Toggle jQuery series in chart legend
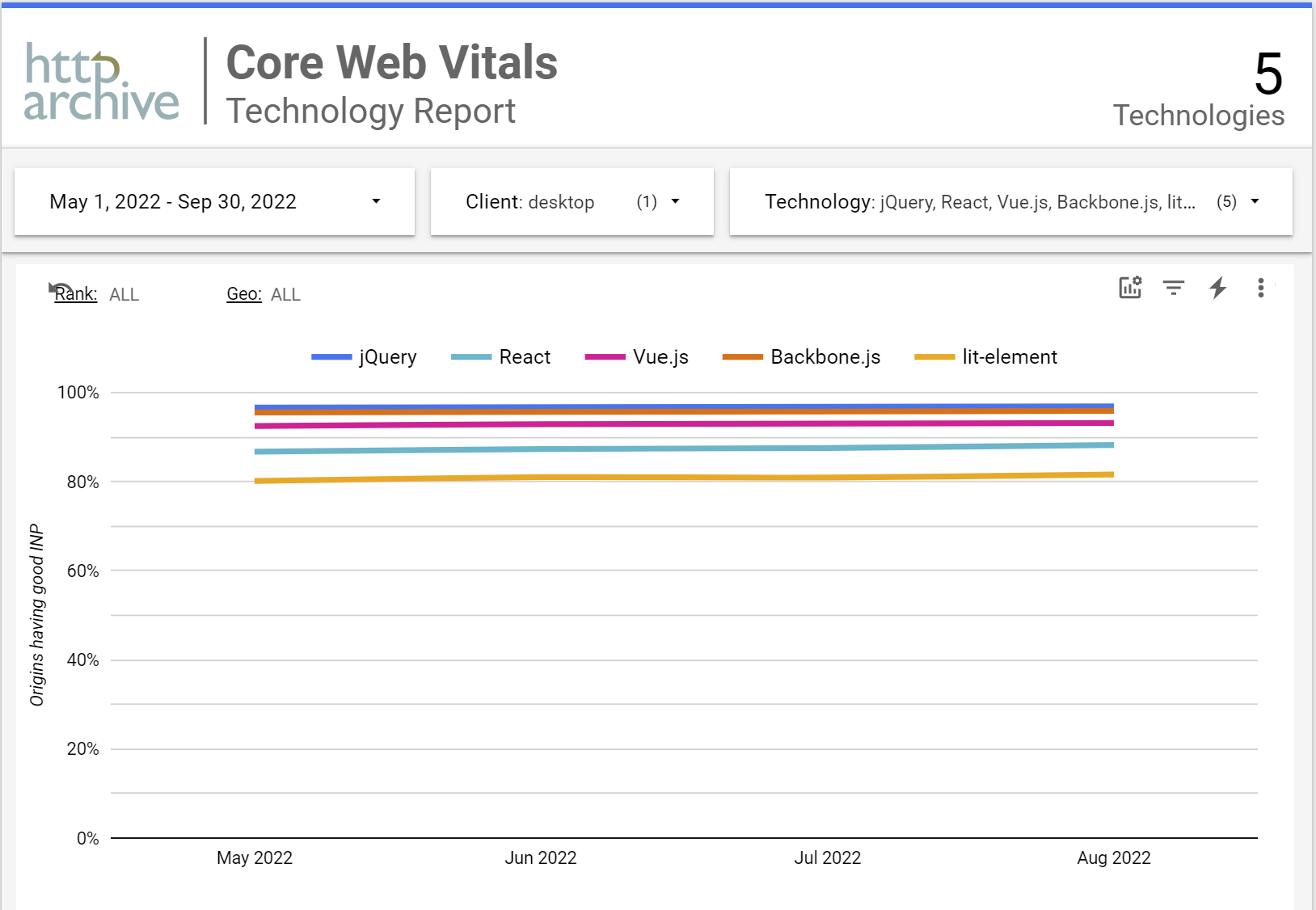Screen dimensions: 1316x910 (387, 357)
